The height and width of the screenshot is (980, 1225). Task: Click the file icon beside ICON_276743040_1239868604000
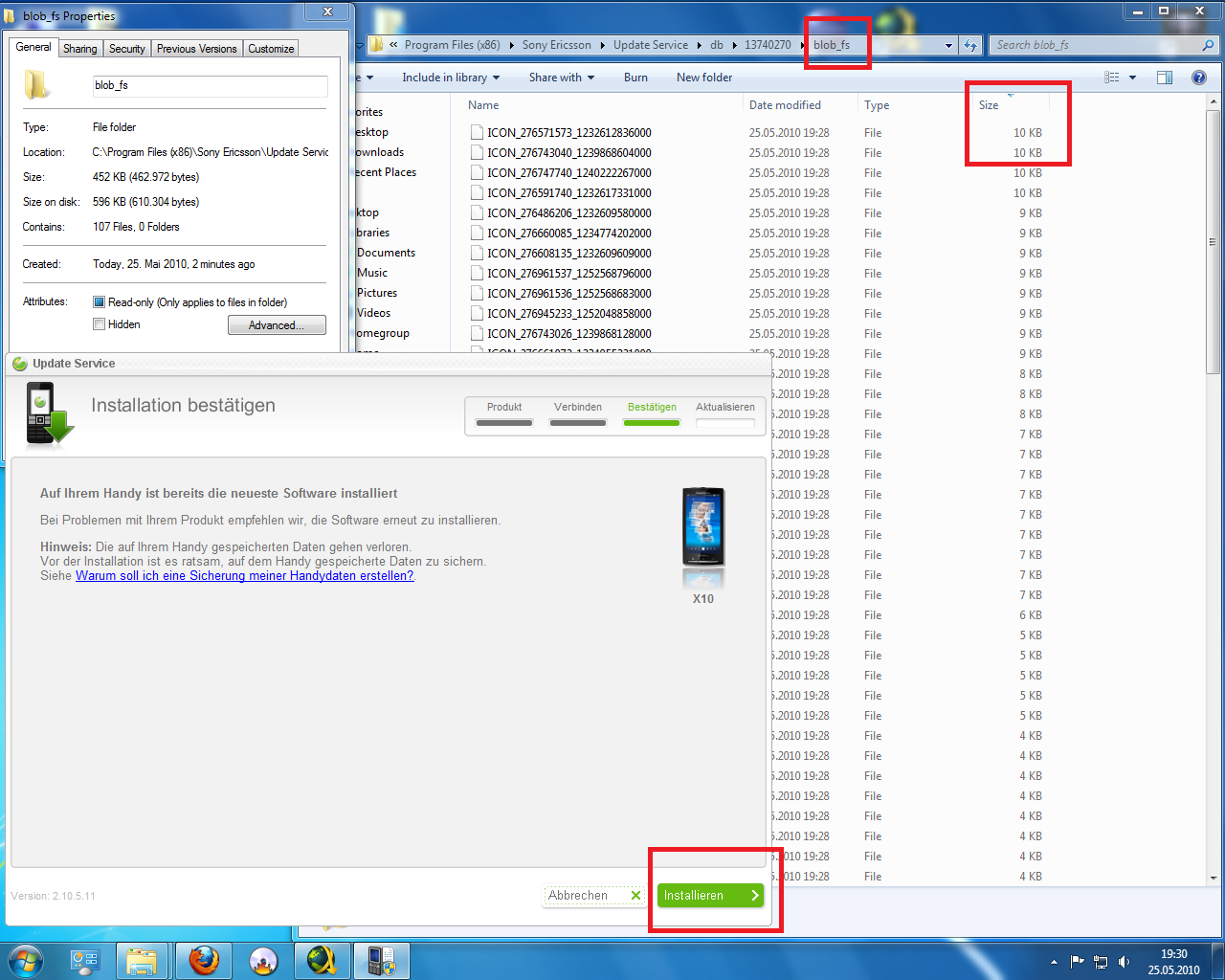[x=477, y=153]
